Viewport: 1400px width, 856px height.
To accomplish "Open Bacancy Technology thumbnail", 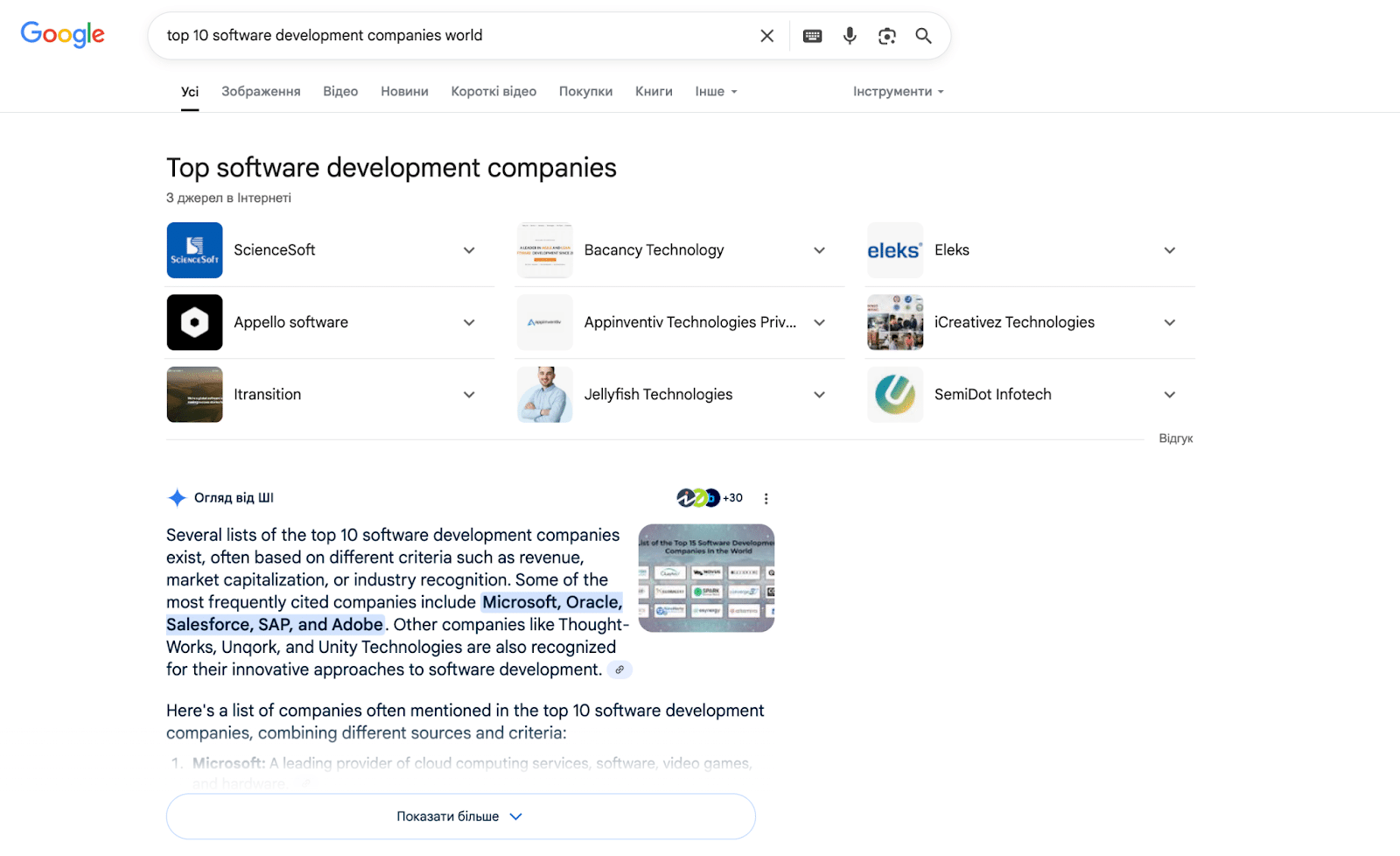I will (x=545, y=250).
